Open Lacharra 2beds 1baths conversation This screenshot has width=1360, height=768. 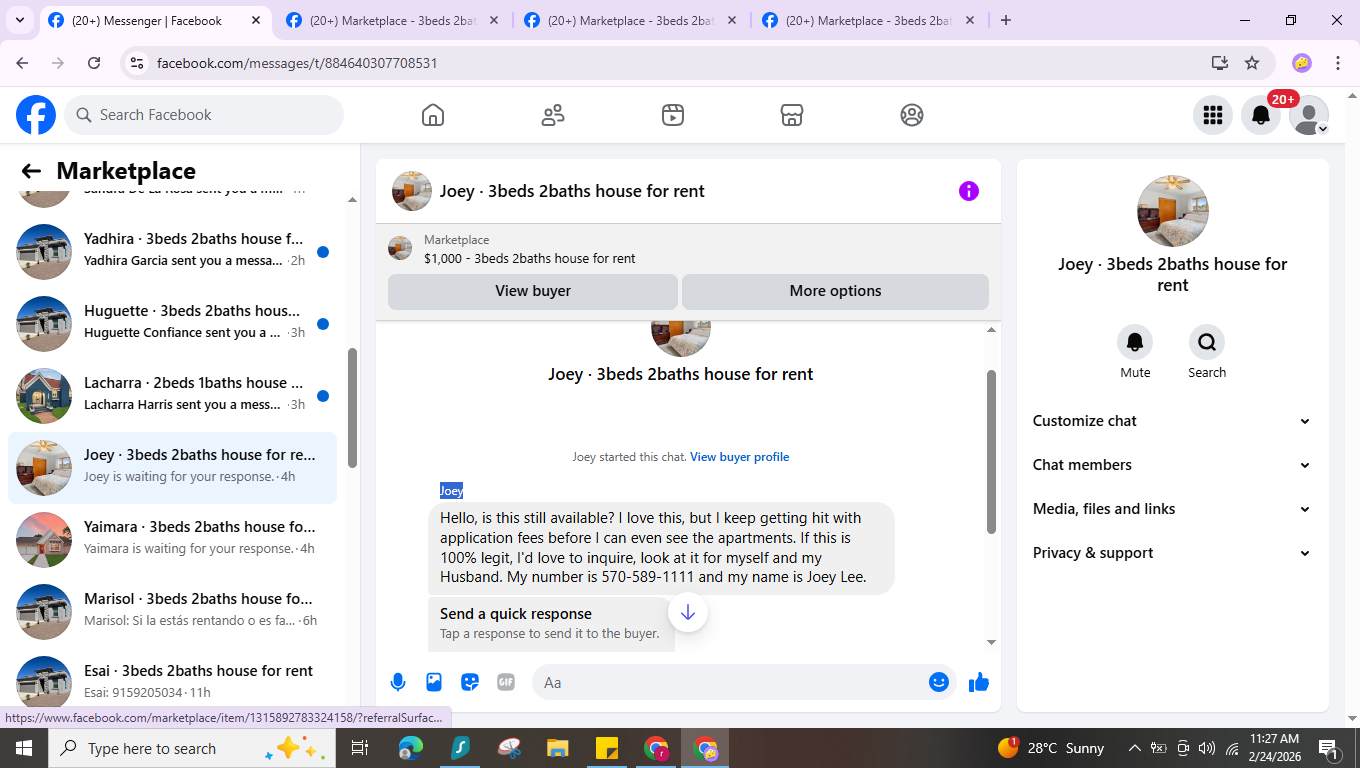(172, 396)
